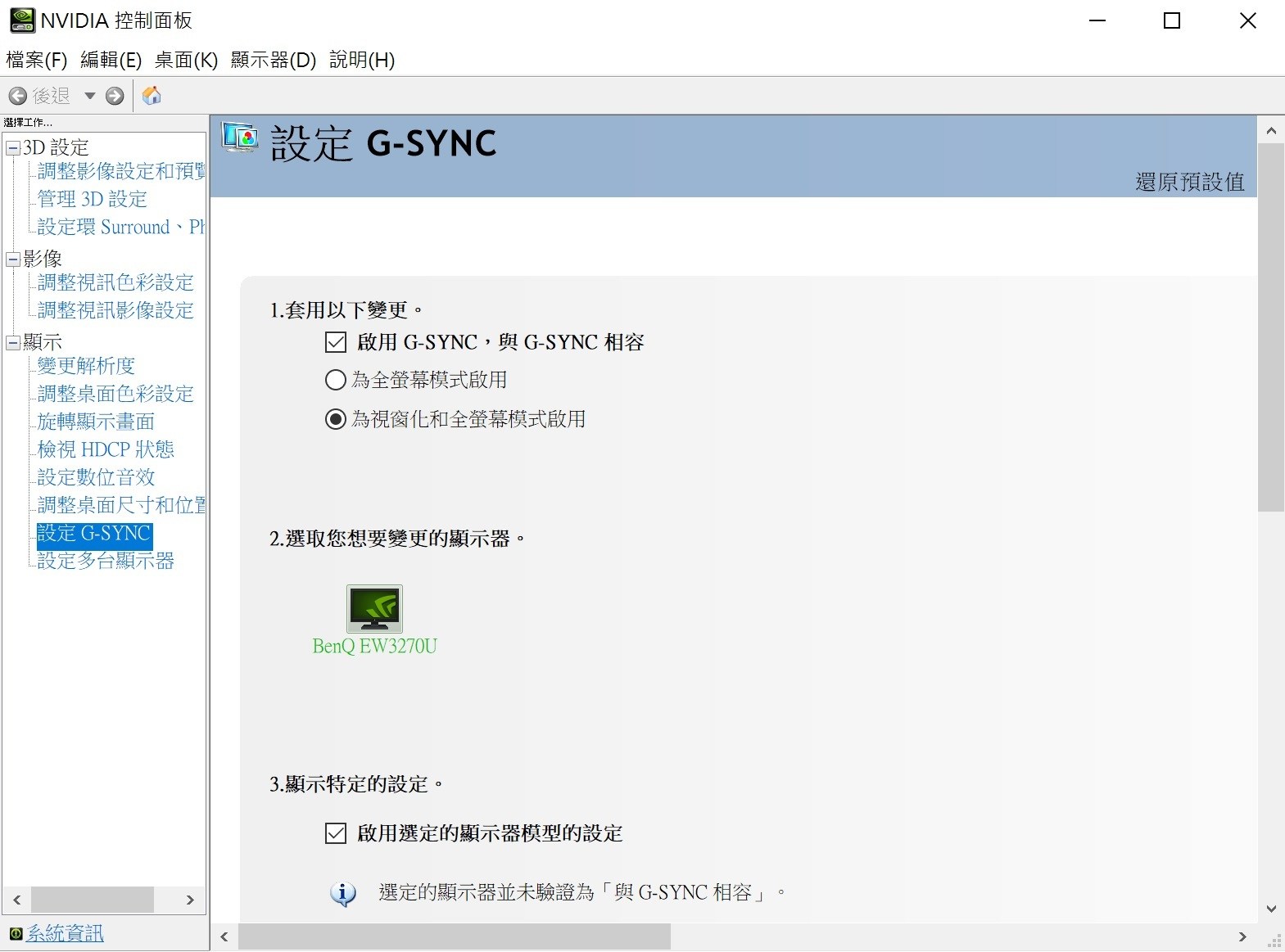Select 變更解析度 tree item
Screen dimensions: 1285x952
coord(86,366)
